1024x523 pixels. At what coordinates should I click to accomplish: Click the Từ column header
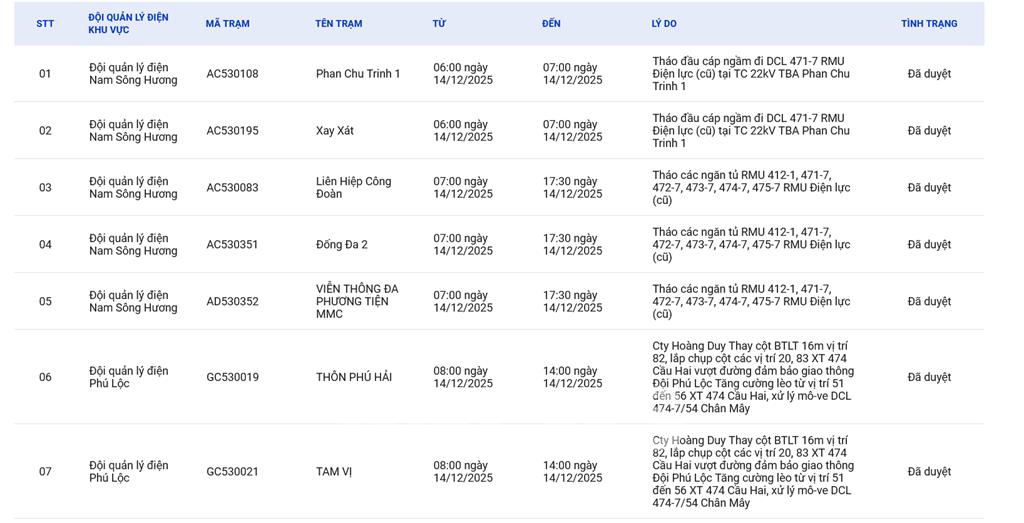[439, 23]
